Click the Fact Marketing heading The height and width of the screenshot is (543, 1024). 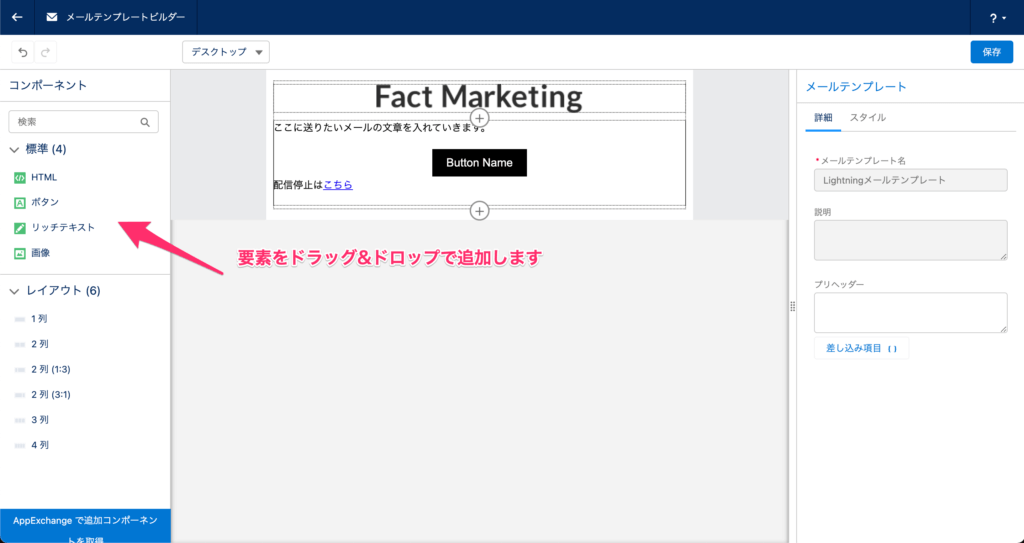pos(478,97)
